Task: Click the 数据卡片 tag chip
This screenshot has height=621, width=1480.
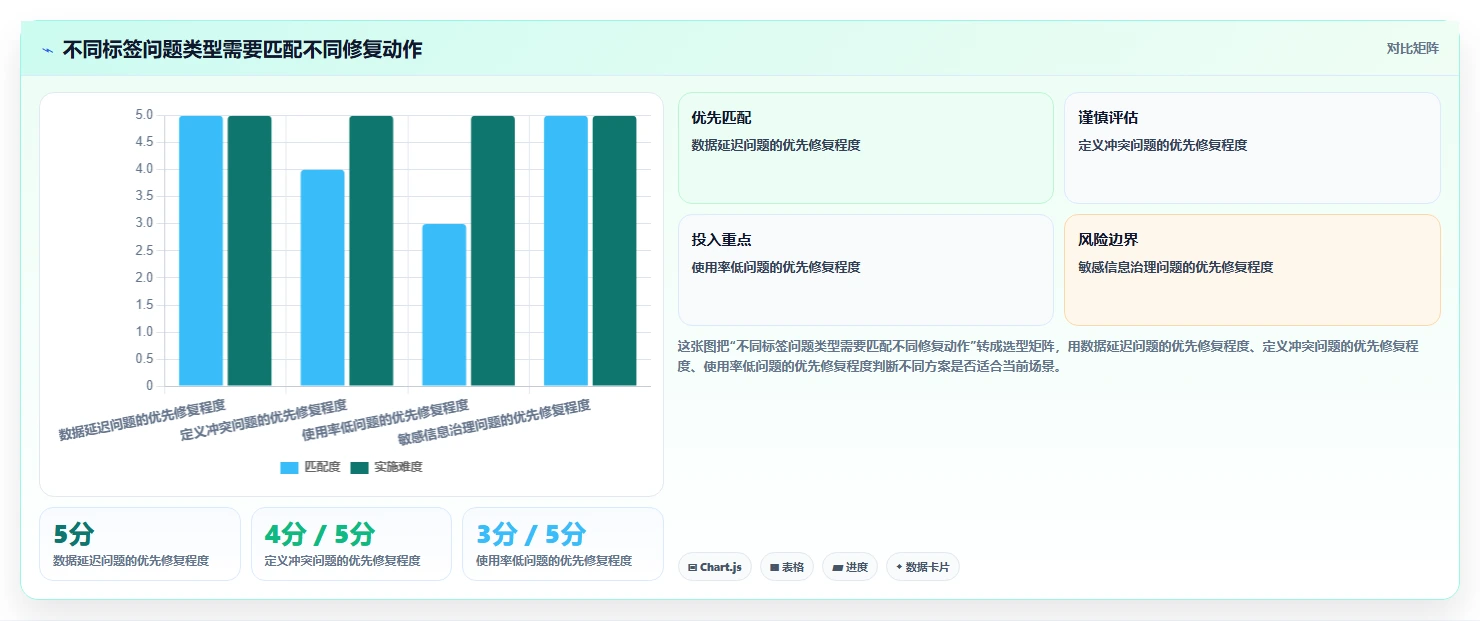Action: point(922,567)
